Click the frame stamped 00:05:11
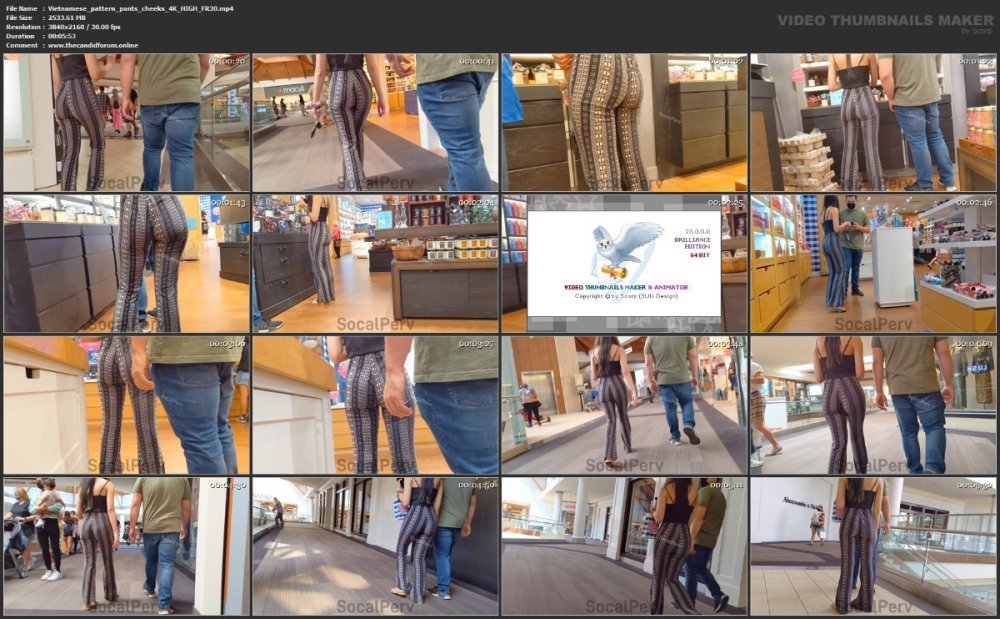Viewport: 1000px width, 619px height. pos(624,546)
